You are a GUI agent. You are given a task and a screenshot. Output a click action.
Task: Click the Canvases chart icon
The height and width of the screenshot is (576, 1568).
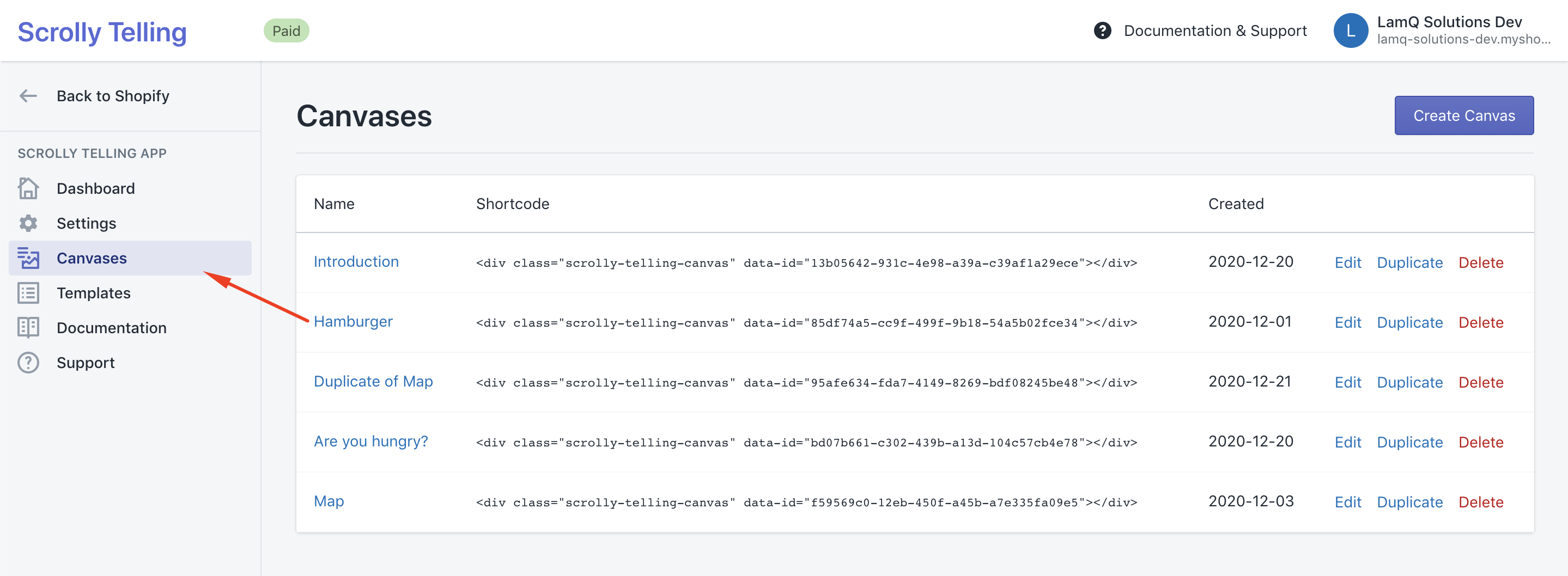[x=28, y=258]
